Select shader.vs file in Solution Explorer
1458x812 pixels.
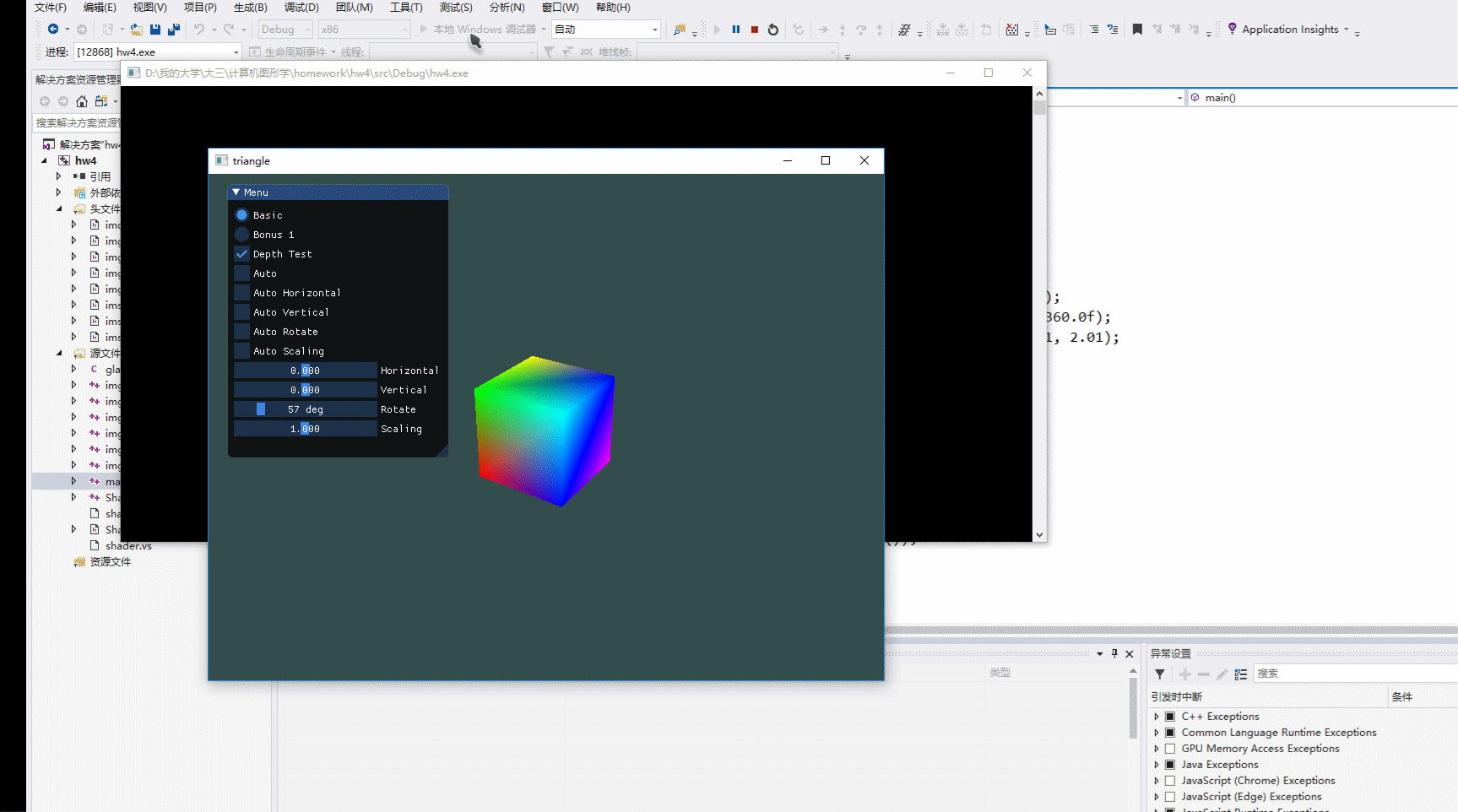coord(128,546)
